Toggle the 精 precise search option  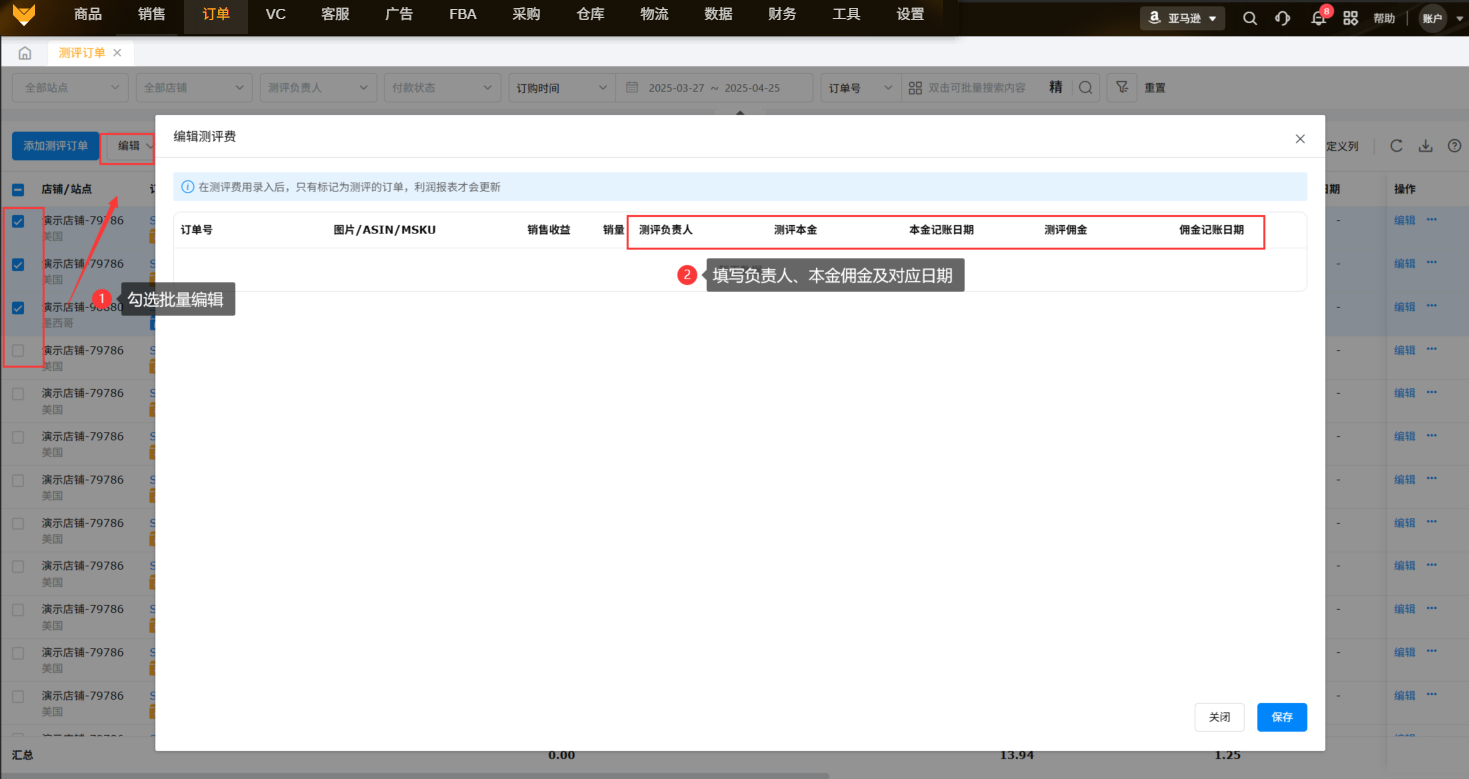coord(1055,88)
